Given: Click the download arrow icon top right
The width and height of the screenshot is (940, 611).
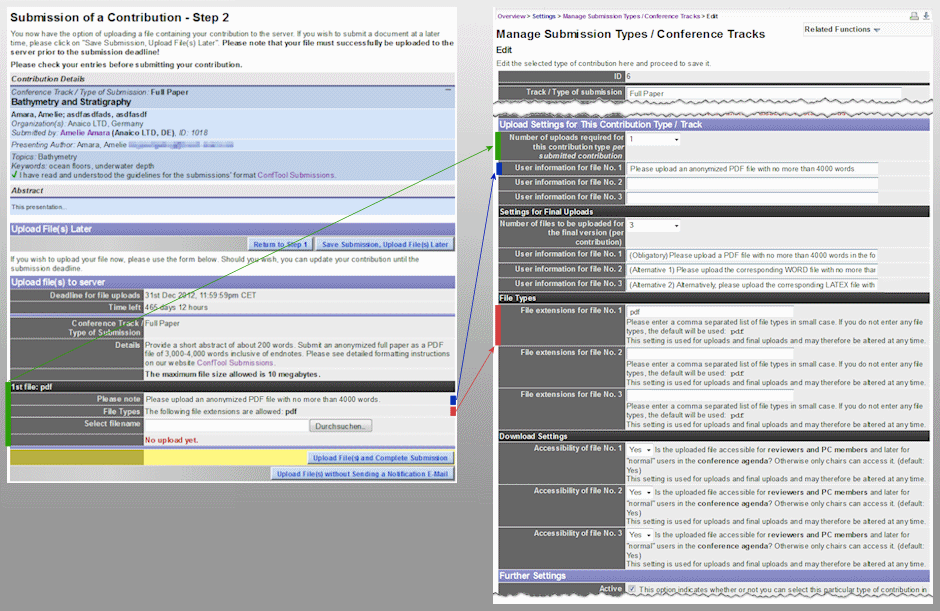Looking at the screenshot, I should point(926,16).
